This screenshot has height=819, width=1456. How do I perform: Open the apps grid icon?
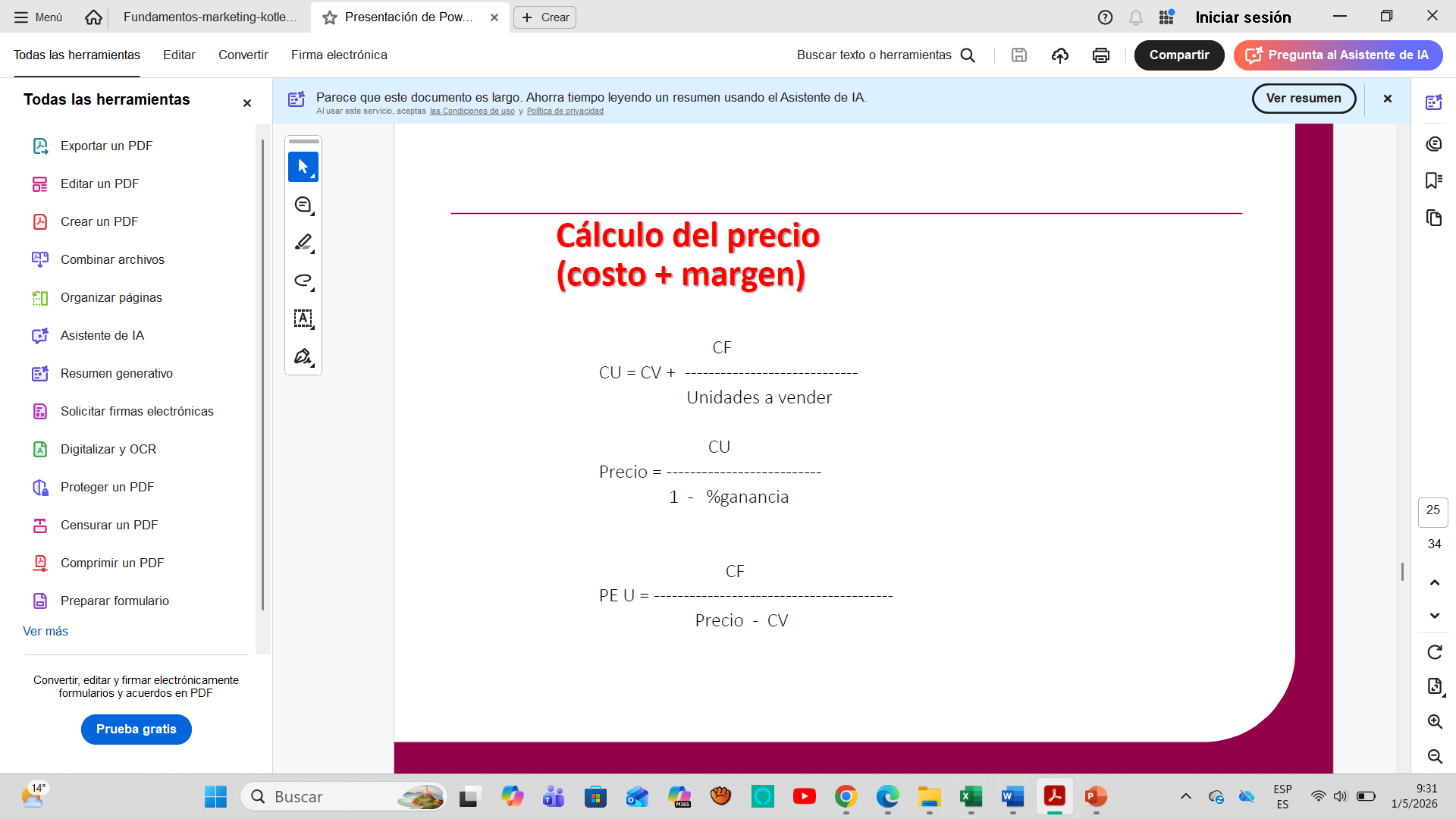click(1166, 17)
